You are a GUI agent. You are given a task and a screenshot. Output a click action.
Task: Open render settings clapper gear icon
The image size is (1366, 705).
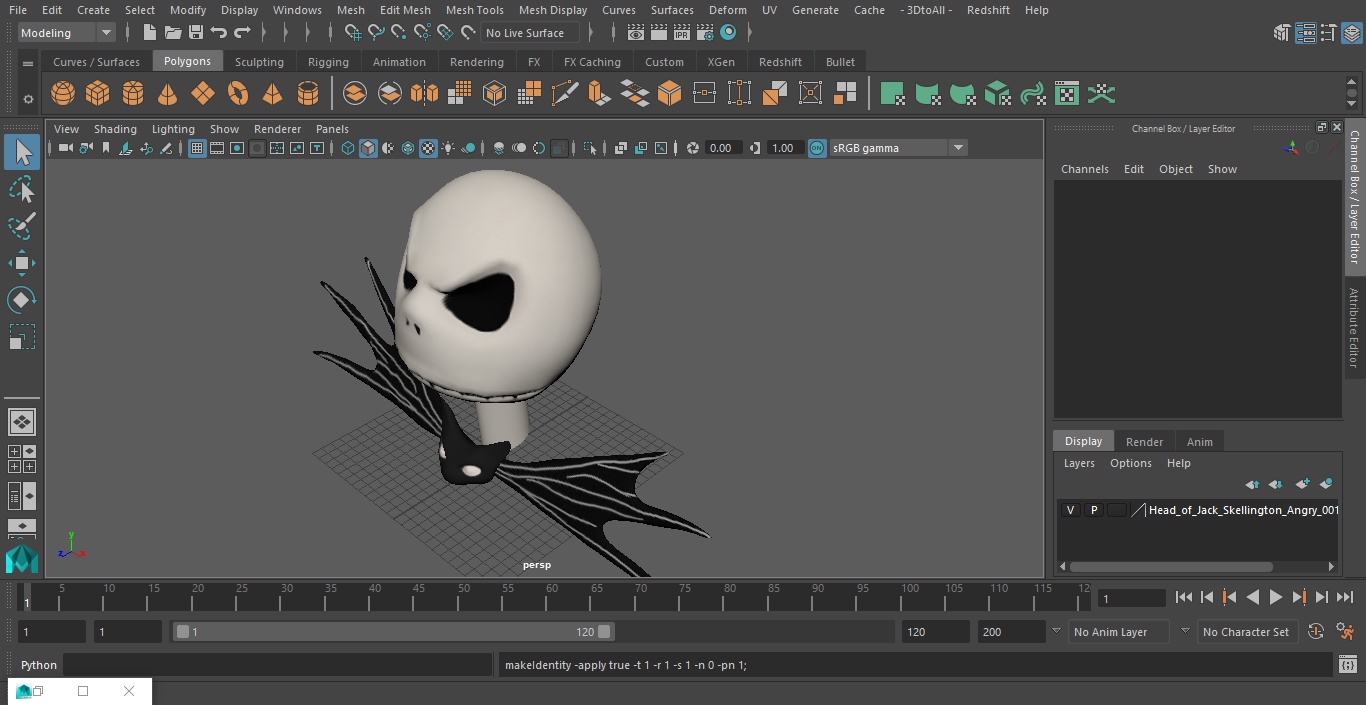pos(705,33)
